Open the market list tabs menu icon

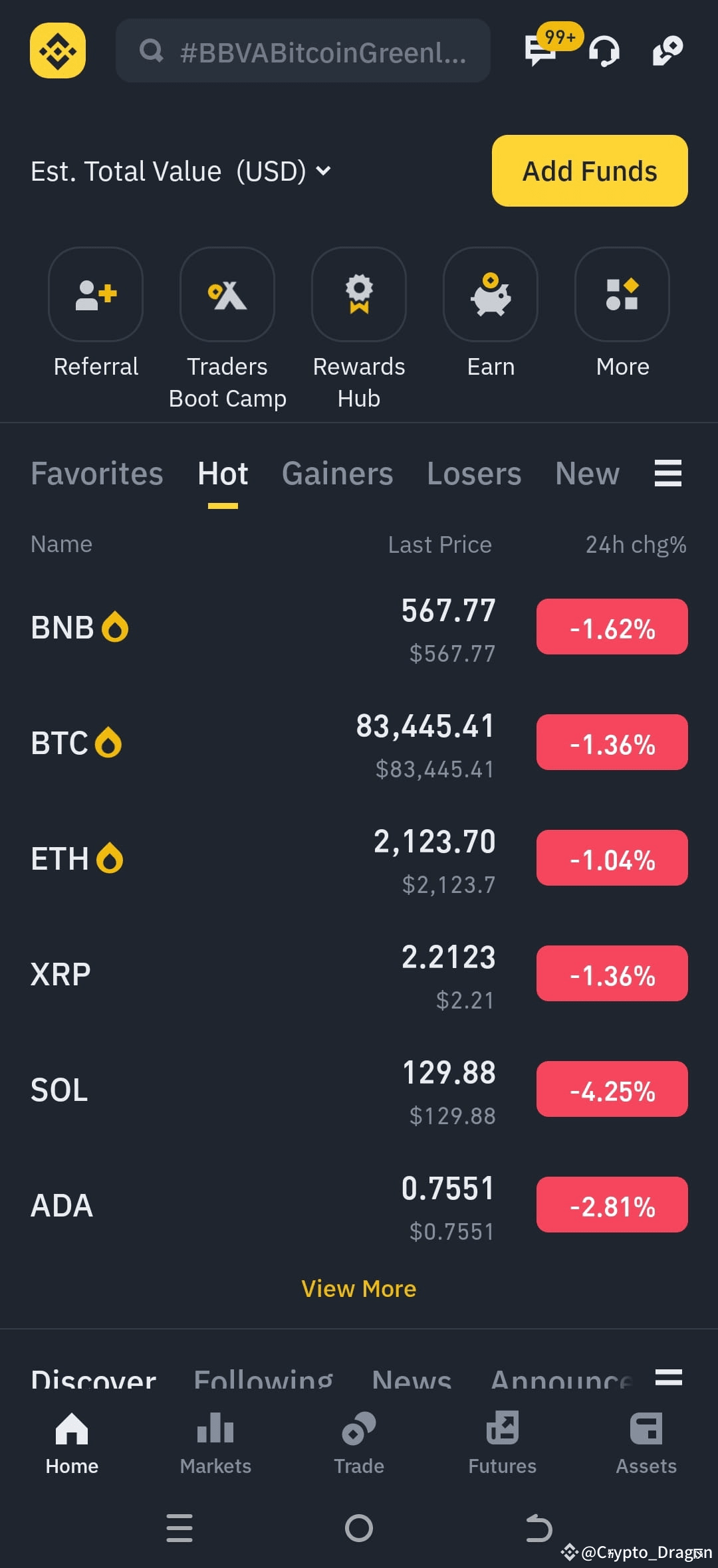668,473
